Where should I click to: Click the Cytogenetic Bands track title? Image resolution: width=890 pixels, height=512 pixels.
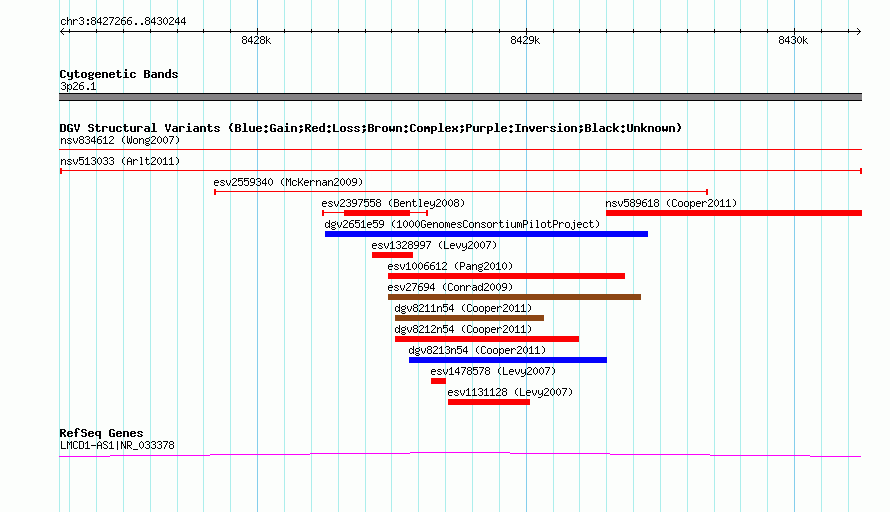(119, 74)
